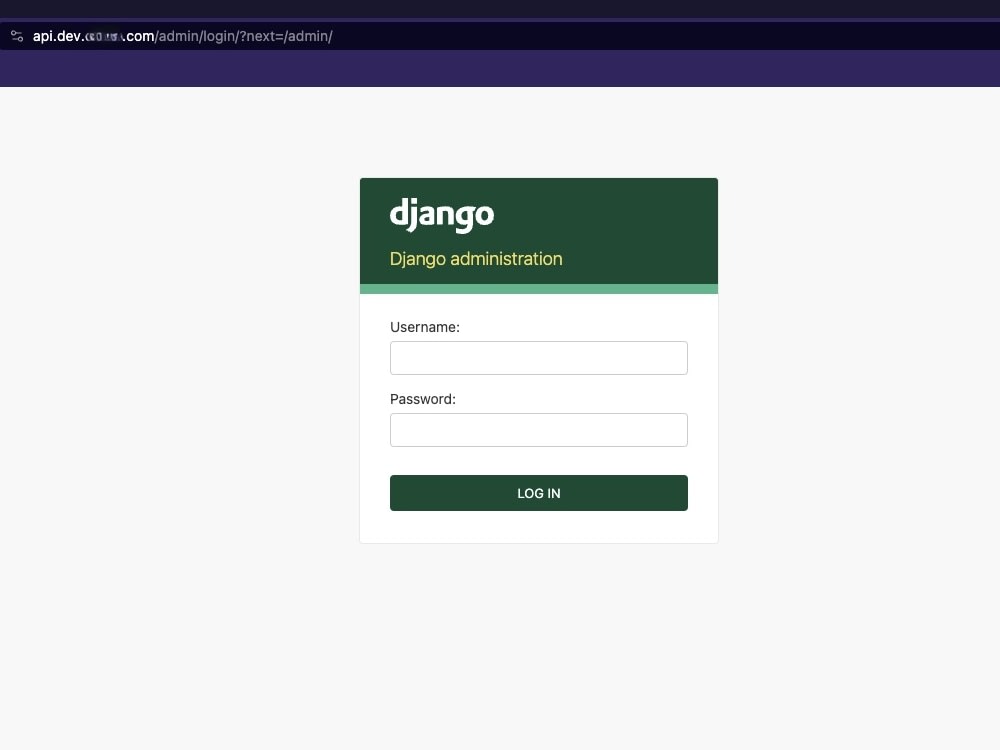Click the django wordmark above Django administration
1000x750 pixels.
pyautogui.click(x=442, y=214)
